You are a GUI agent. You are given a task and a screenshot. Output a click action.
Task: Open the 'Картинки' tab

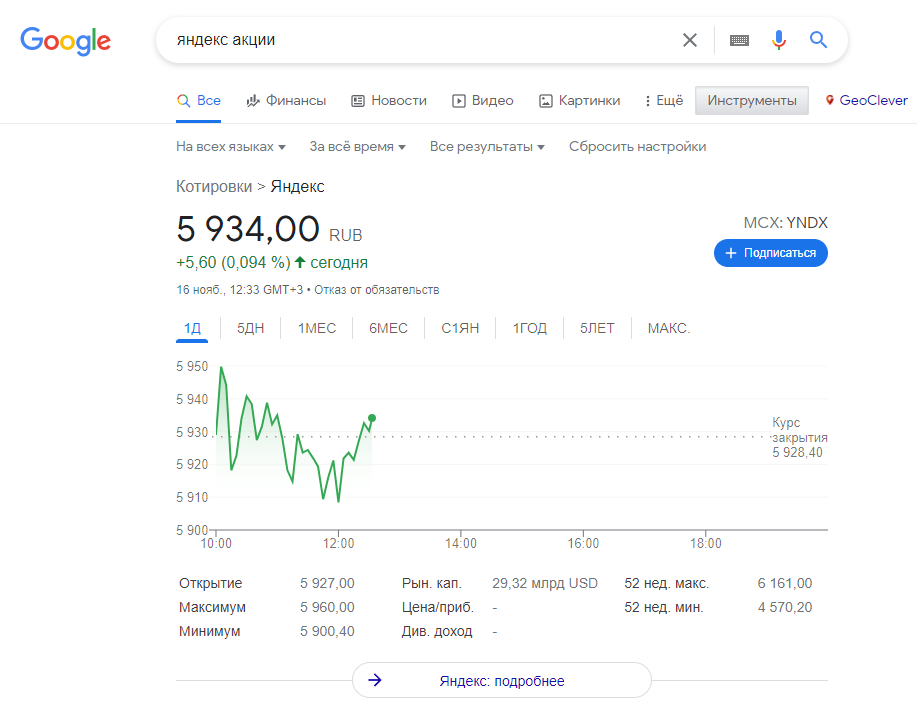(580, 101)
